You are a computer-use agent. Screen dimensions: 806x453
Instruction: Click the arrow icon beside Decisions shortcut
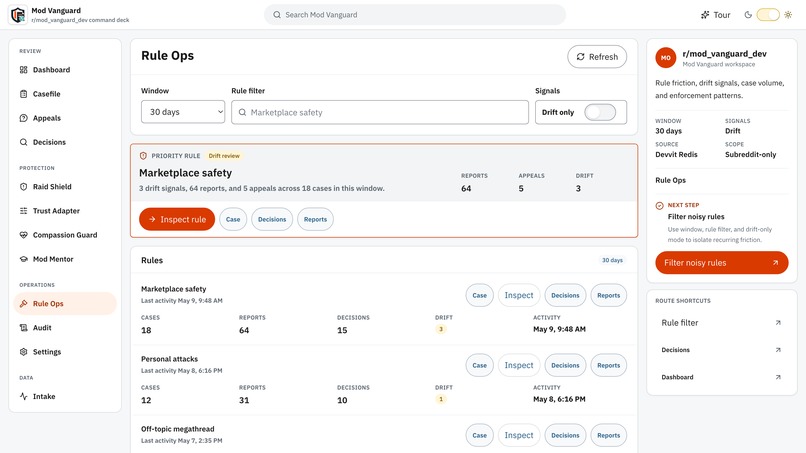[x=778, y=350]
